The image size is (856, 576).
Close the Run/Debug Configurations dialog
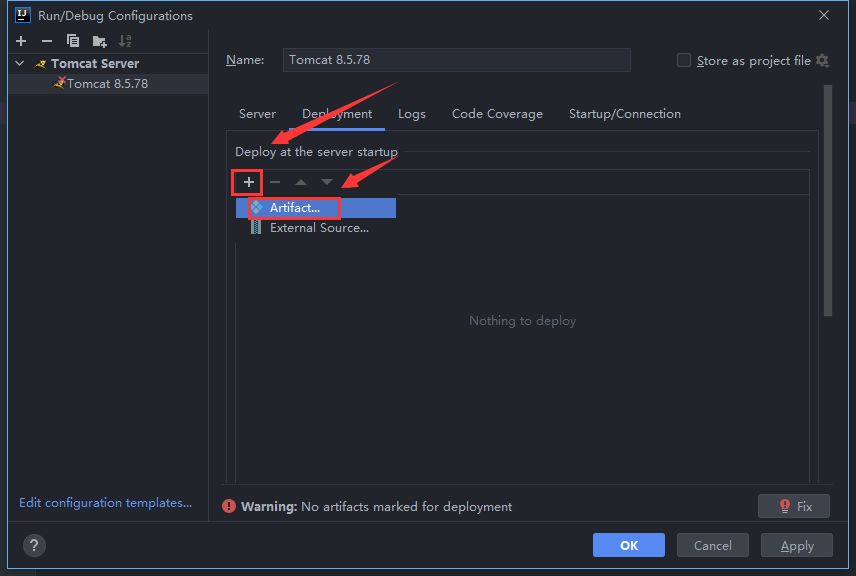tap(824, 15)
